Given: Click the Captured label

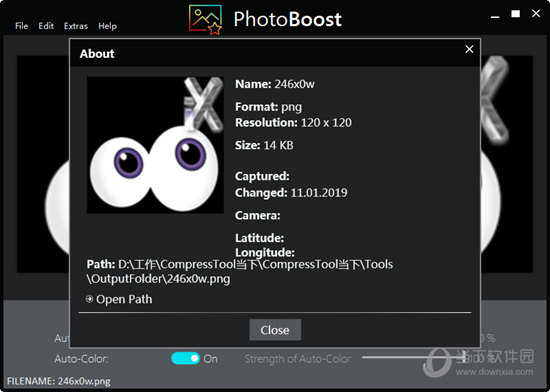Looking at the screenshot, I should pos(262,176).
